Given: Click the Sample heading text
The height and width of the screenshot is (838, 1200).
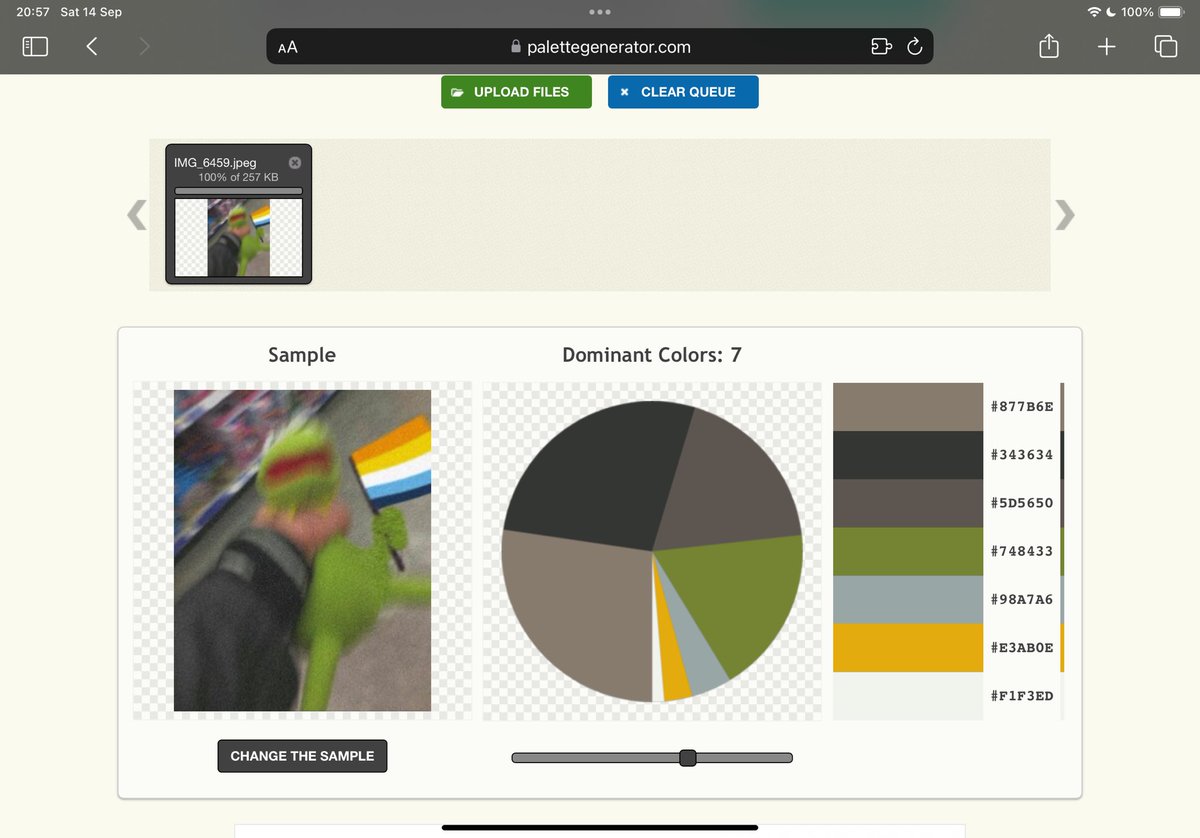Looking at the screenshot, I should pos(302,355).
